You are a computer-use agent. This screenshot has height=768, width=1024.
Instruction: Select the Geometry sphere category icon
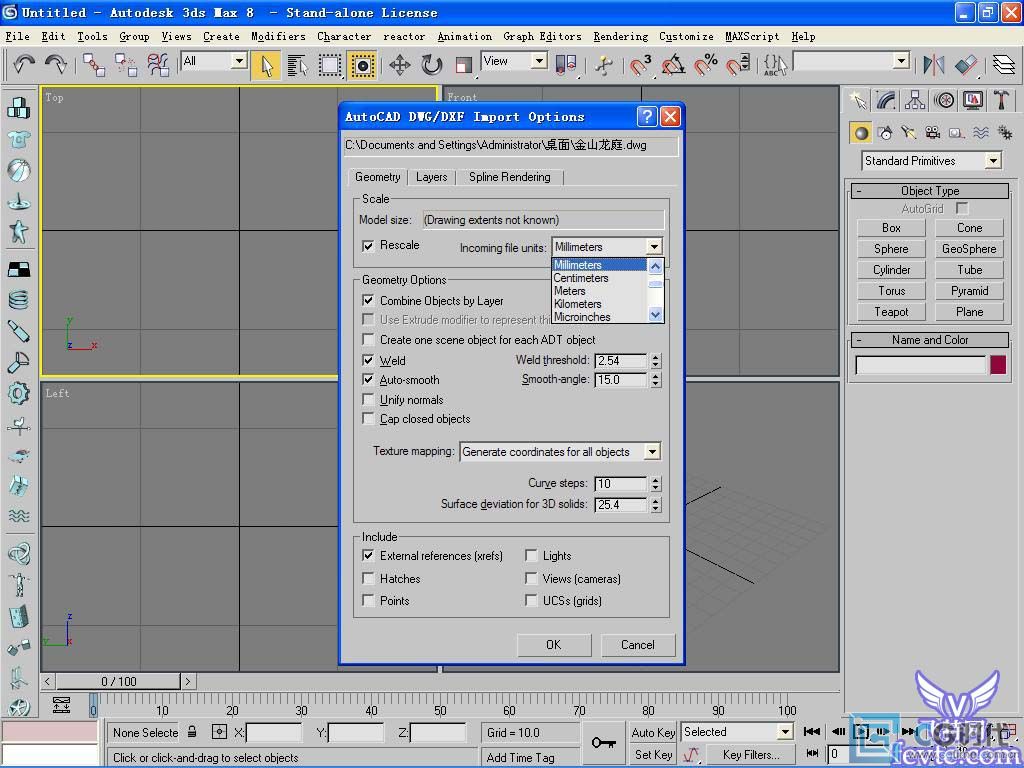tap(861, 133)
